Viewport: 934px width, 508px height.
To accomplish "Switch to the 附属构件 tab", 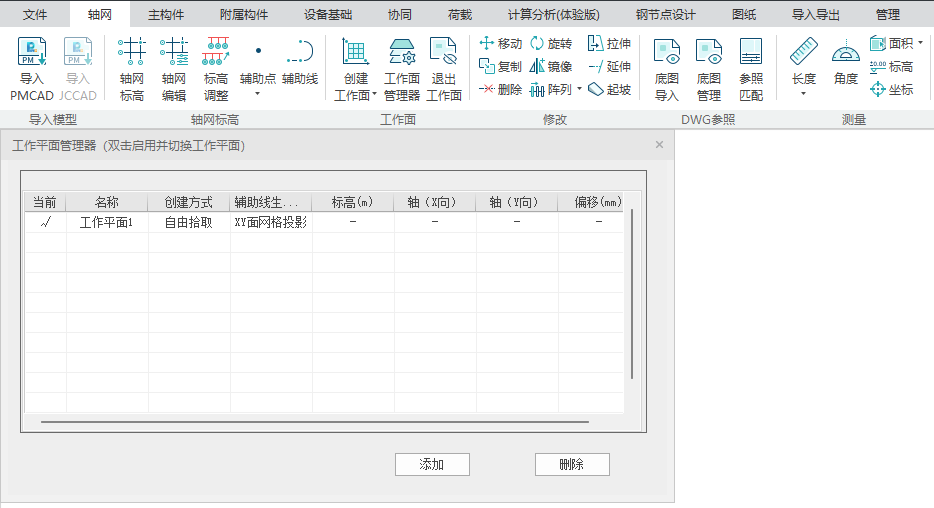I will pyautogui.click(x=244, y=14).
